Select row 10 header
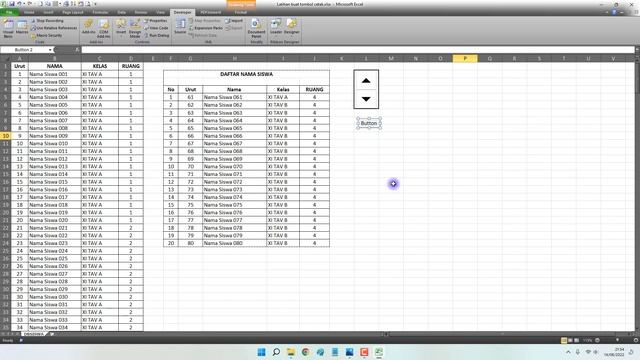Viewport: 640px width, 360px height. coord(6,136)
